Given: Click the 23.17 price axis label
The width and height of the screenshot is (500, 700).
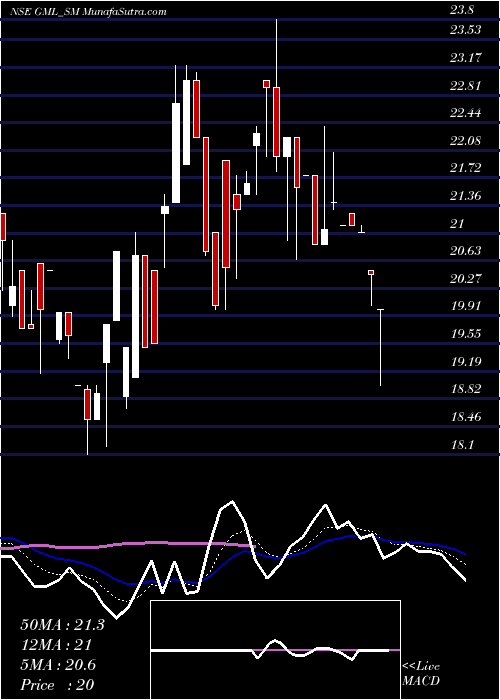Looking at the screenshot, I should [467, 58].
